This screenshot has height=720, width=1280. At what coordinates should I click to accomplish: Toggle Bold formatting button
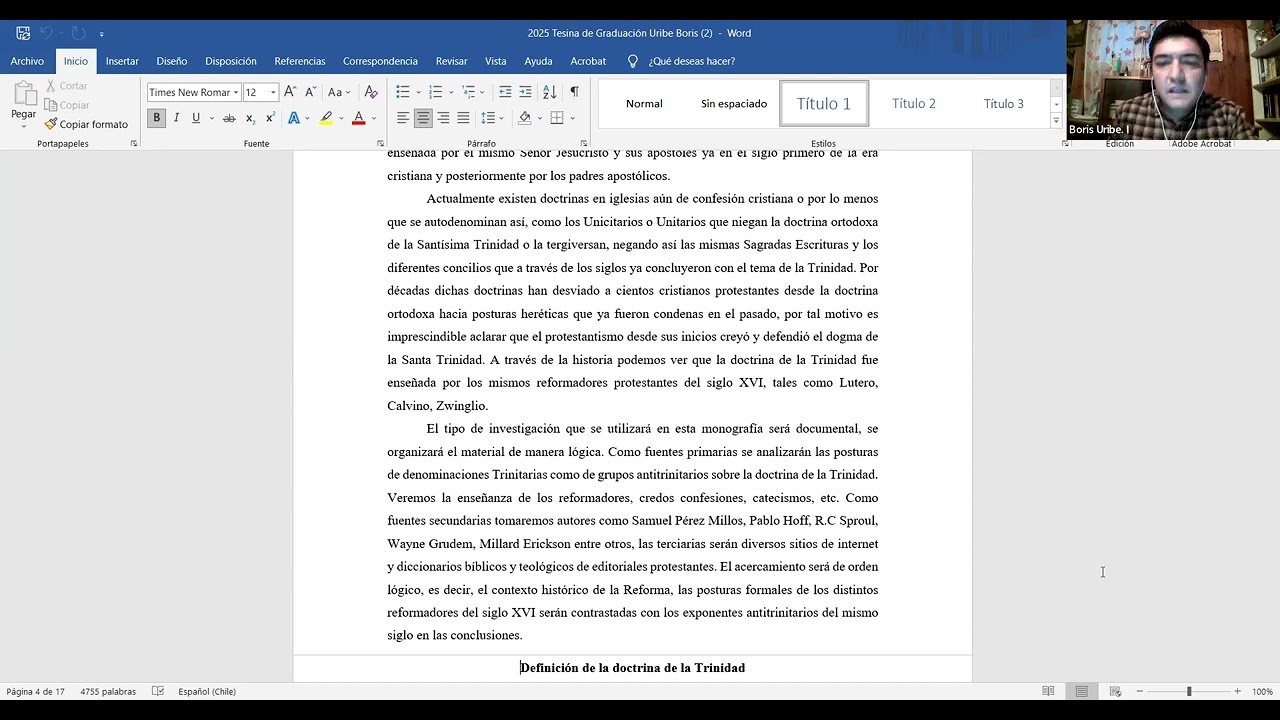(156, 118)
